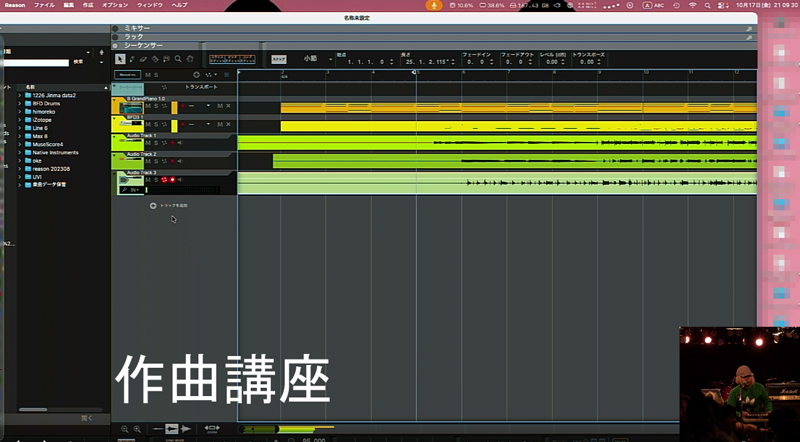
Task: Open the ファイル menu
Action: [45, 5]
